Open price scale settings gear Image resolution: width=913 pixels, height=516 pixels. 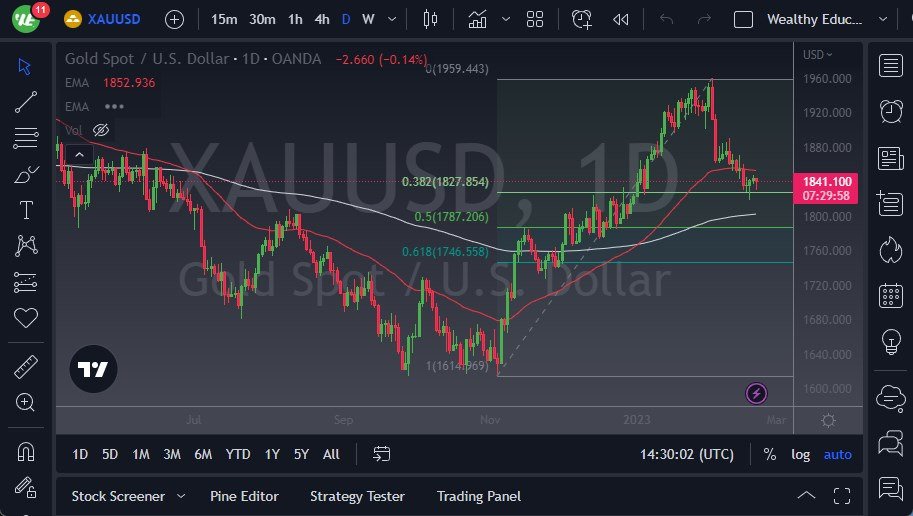coord(828,420)
